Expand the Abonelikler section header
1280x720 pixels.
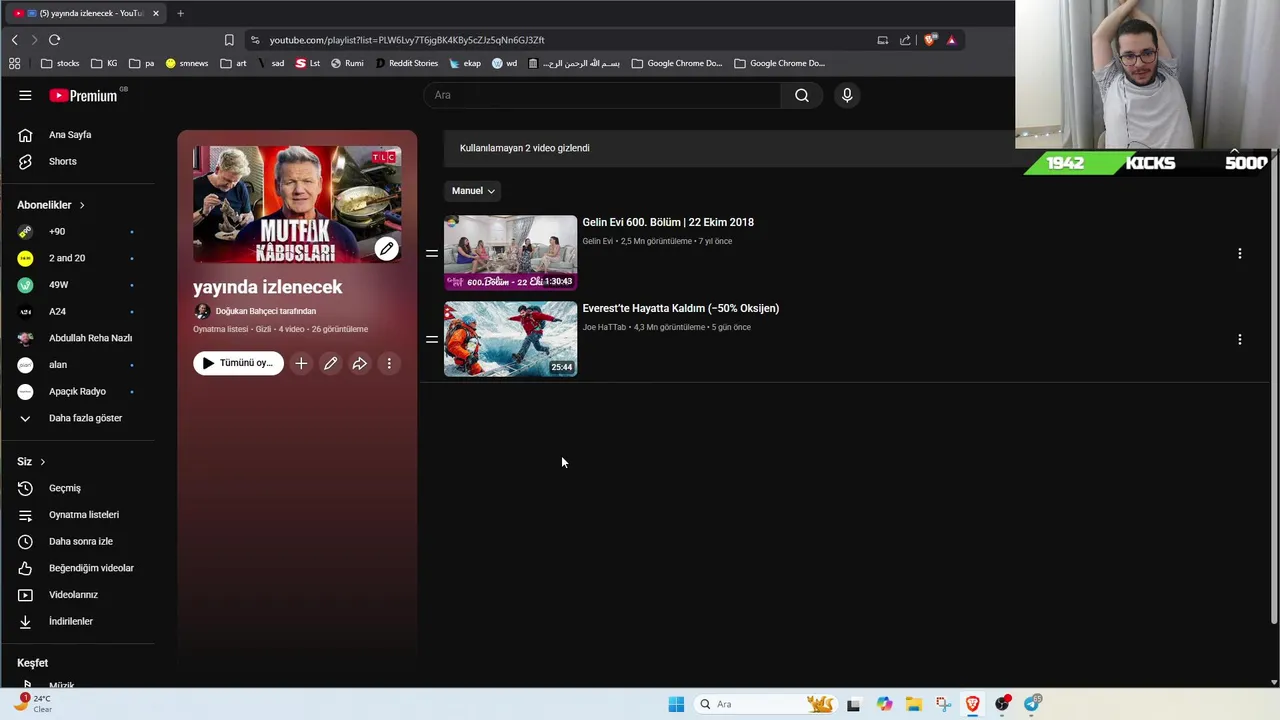51,205
